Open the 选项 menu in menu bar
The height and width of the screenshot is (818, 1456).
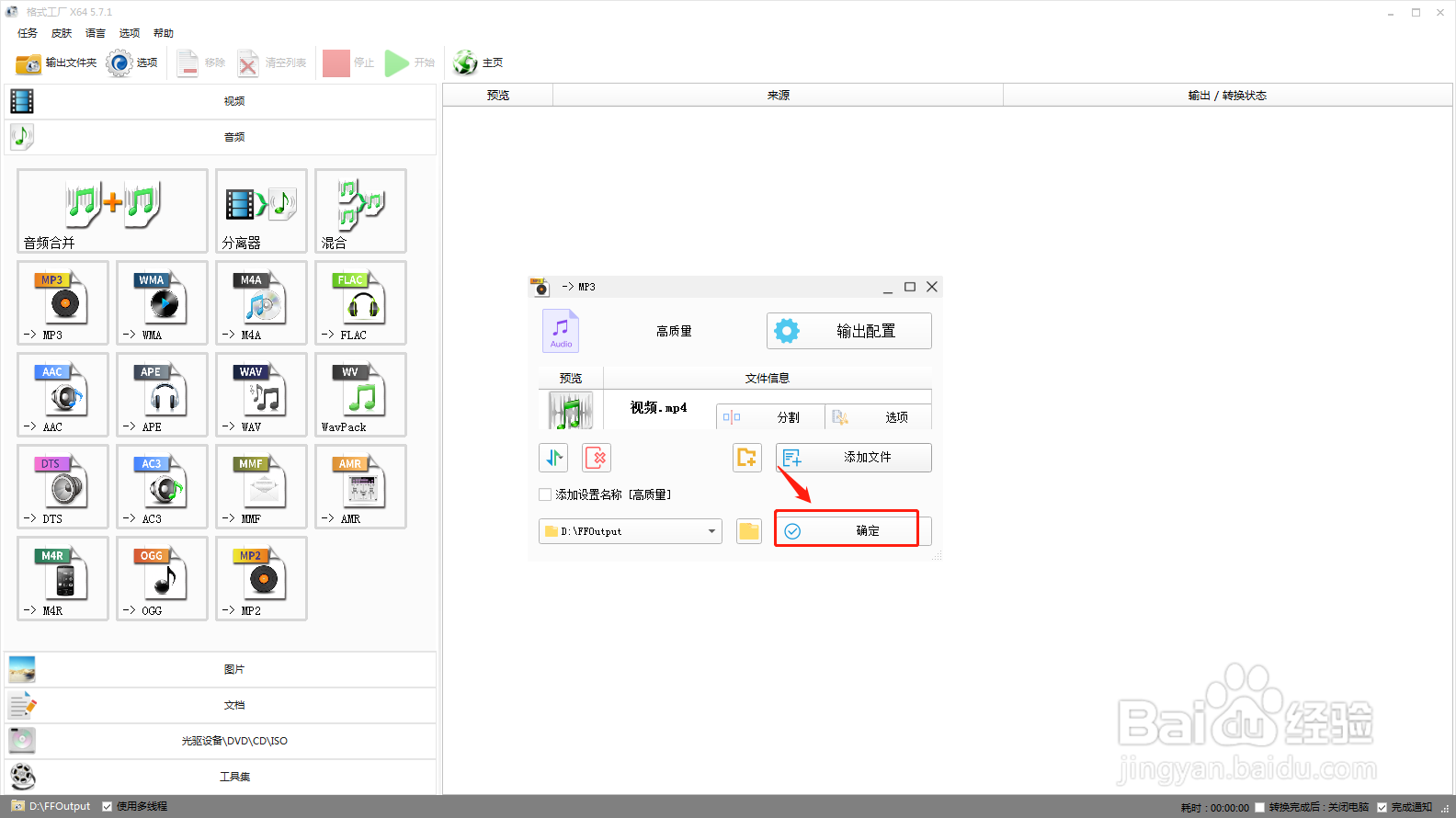[130, 33]
